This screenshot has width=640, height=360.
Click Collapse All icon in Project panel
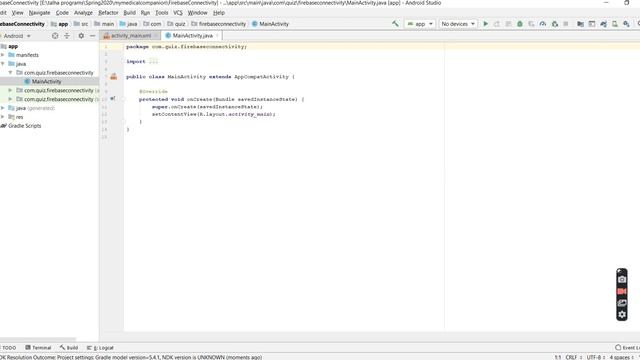point(67,36)
